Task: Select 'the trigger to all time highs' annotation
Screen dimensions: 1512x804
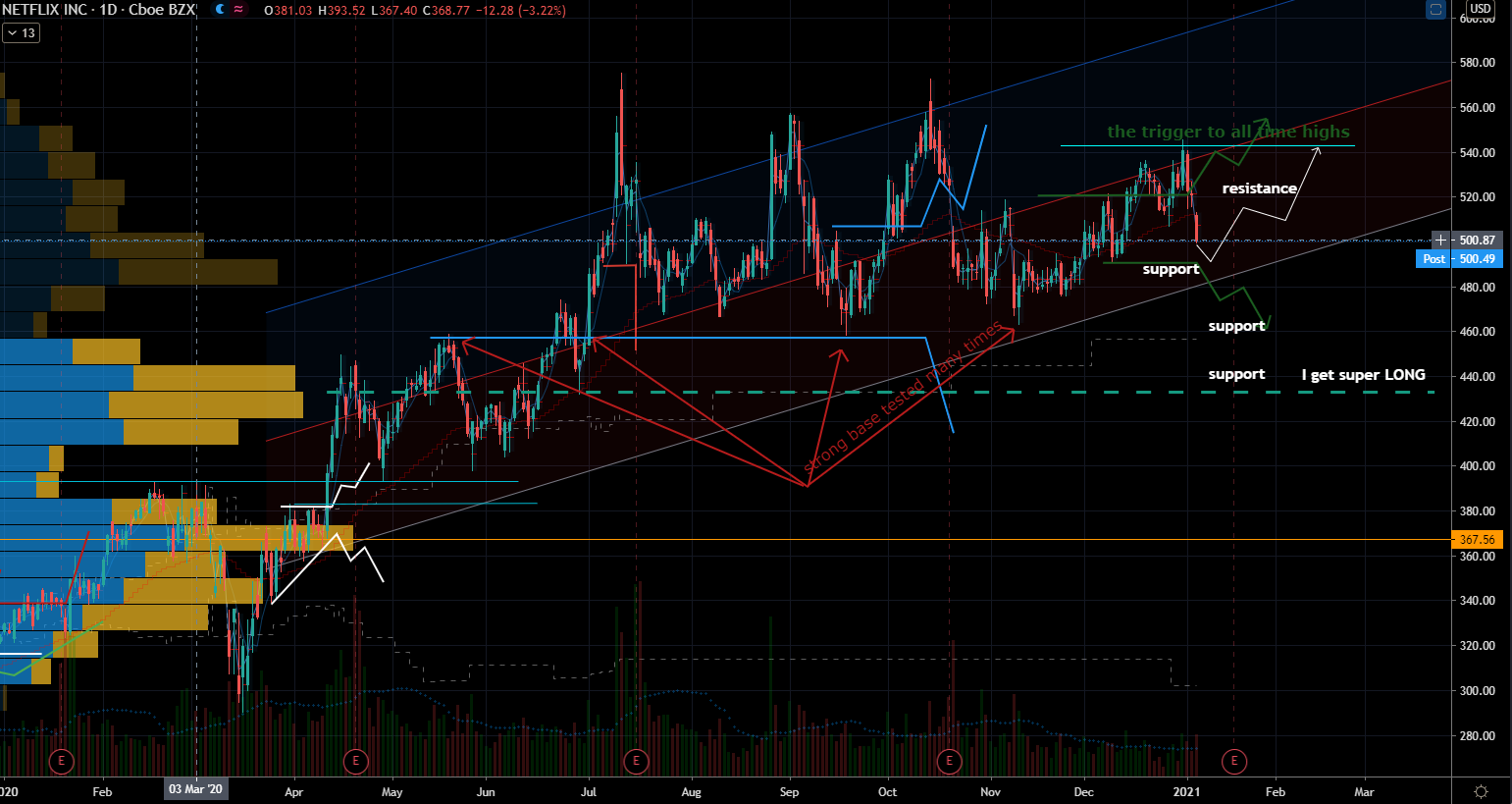Action: click(1228, 132)
